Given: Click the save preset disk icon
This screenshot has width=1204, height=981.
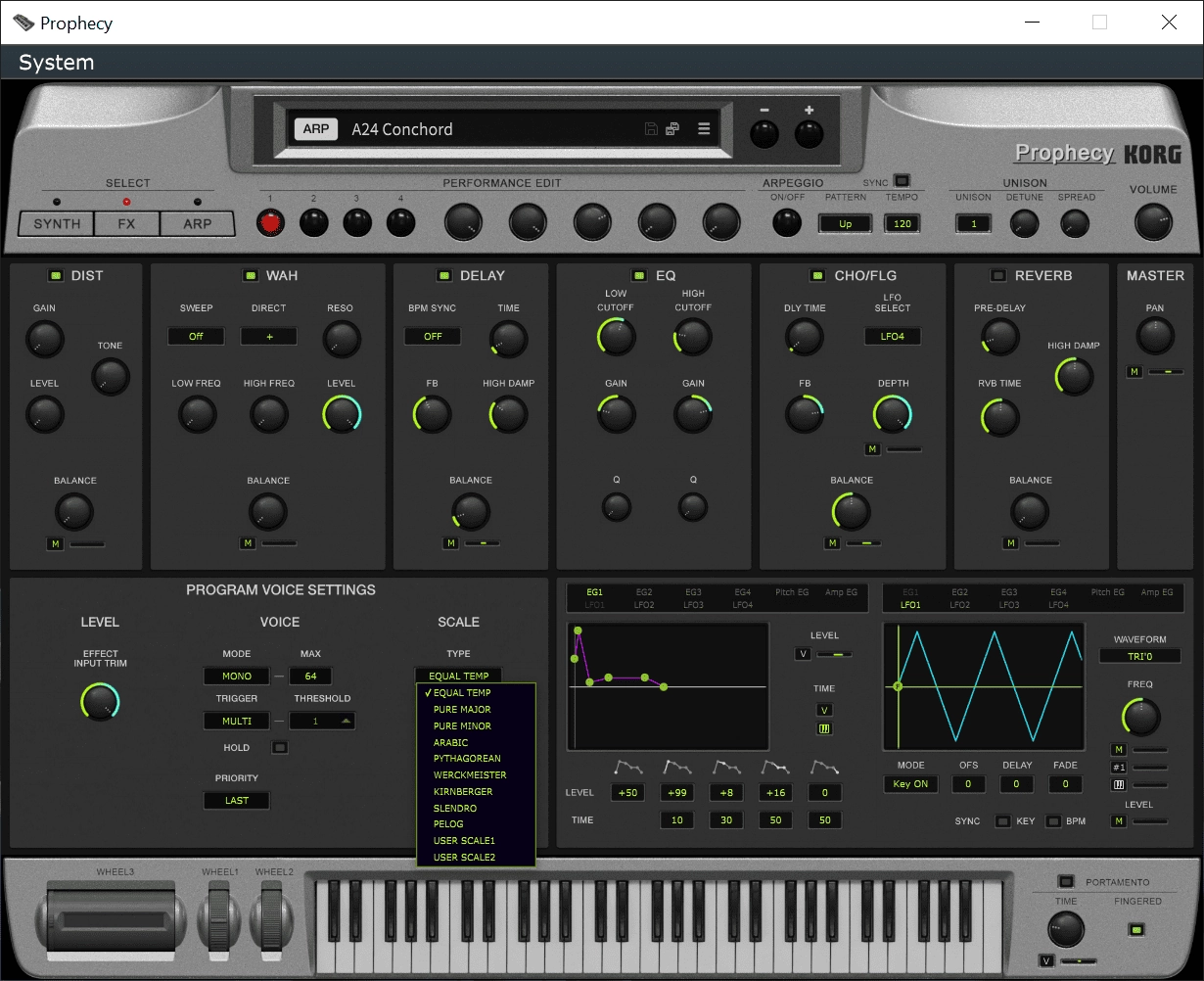Looking at the screenshot, I should (651, 129).
